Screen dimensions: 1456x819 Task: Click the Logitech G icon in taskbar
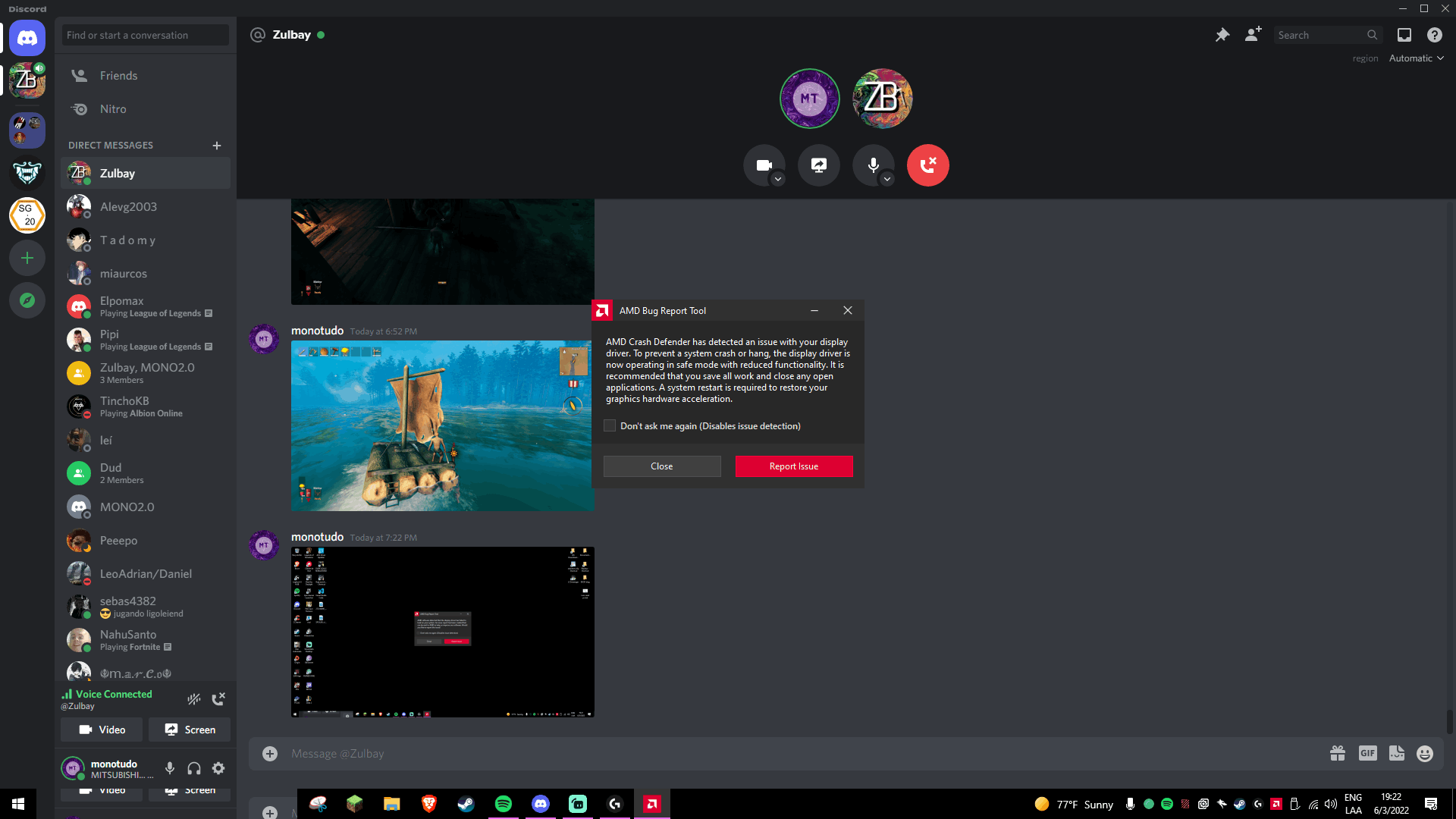(614, 804)
